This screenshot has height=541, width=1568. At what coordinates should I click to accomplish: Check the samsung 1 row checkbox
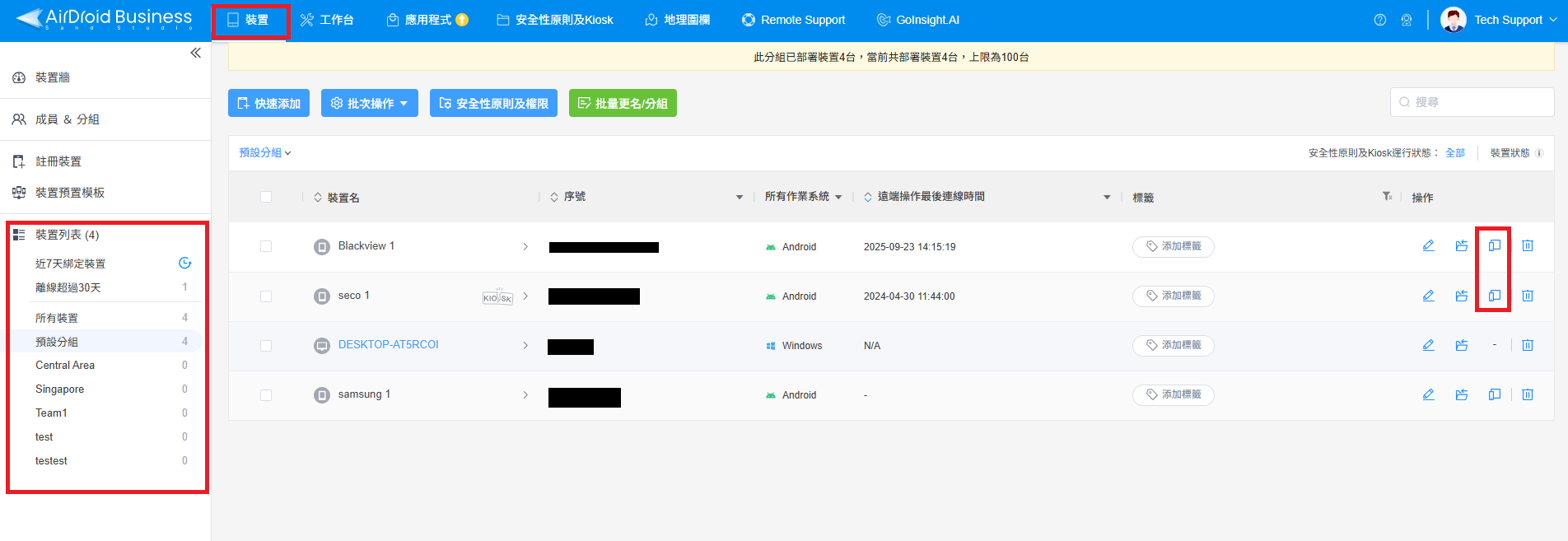coord(266,394)
